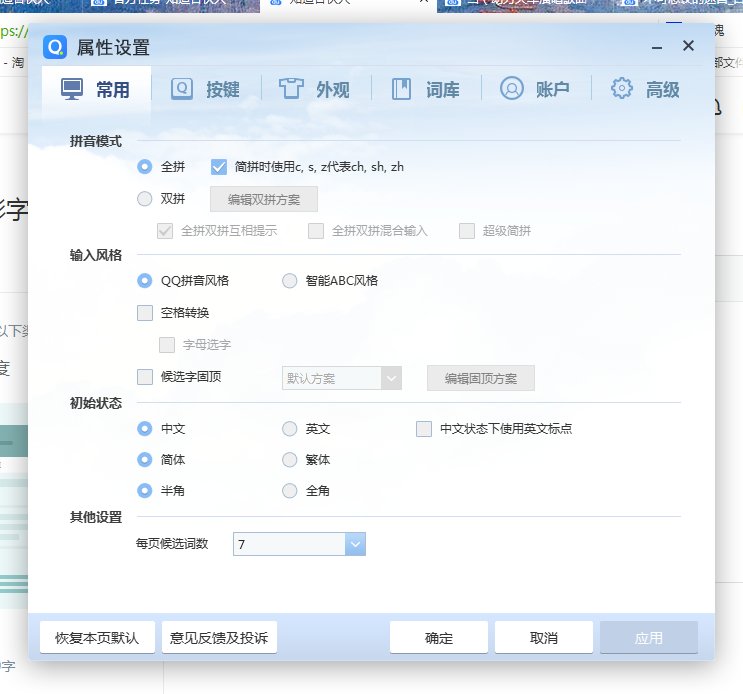Toggle 字母选字 checkbox
This screenshot has height=694, width=743.
(167, 345)
